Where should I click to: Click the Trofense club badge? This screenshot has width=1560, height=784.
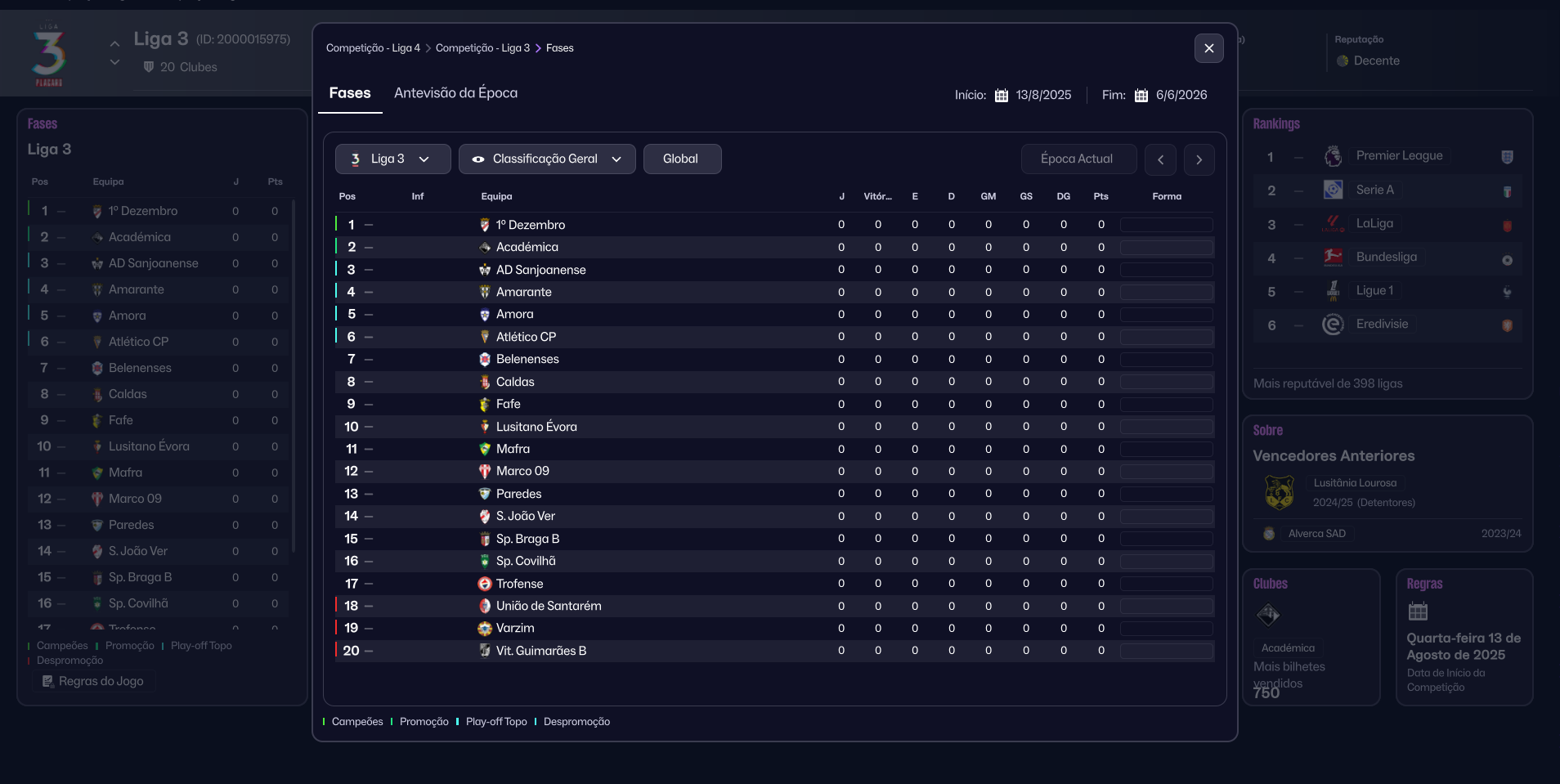tap(485, 584)
